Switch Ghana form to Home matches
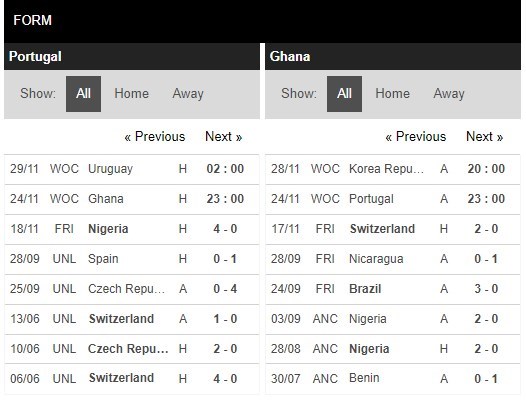The image size is (526, 407). click(392, 94)
